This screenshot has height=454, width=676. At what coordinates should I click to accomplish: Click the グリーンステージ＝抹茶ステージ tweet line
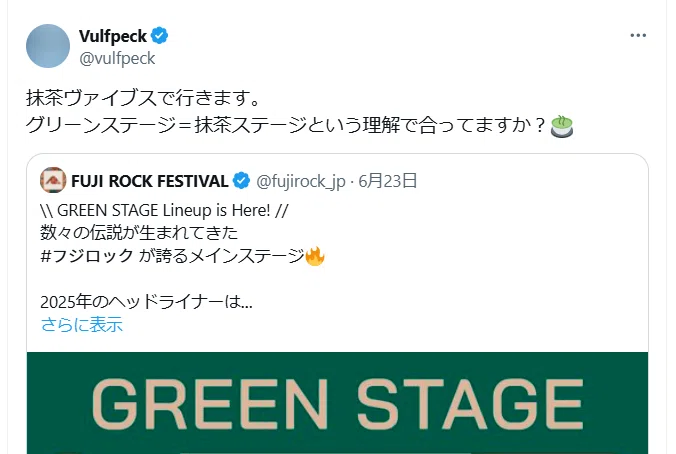(x=286, y=125)
